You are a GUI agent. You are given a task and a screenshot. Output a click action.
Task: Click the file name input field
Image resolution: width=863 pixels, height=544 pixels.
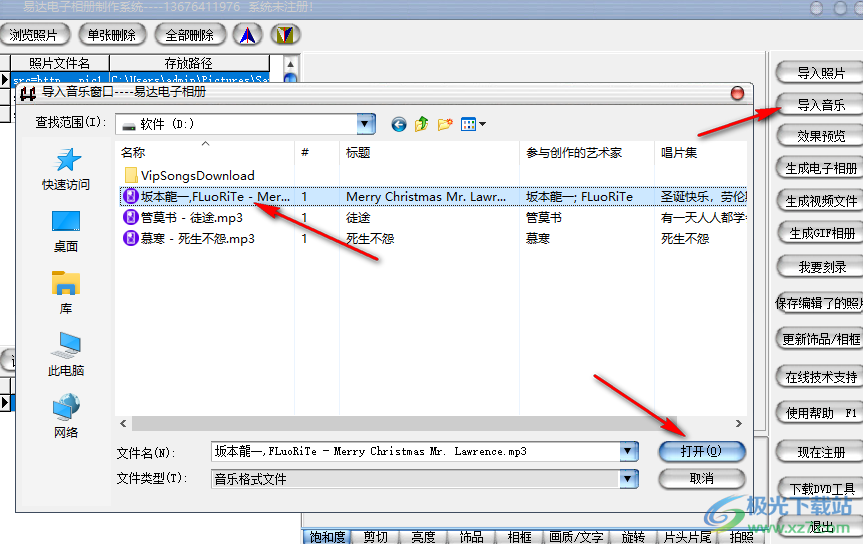tap(416, 451)
